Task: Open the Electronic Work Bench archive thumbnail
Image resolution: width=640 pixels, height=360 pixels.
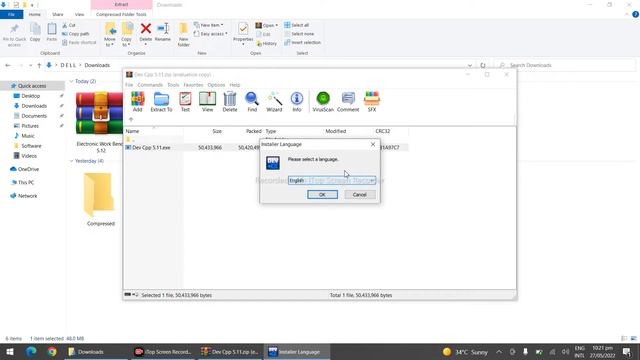Action: 100,113
